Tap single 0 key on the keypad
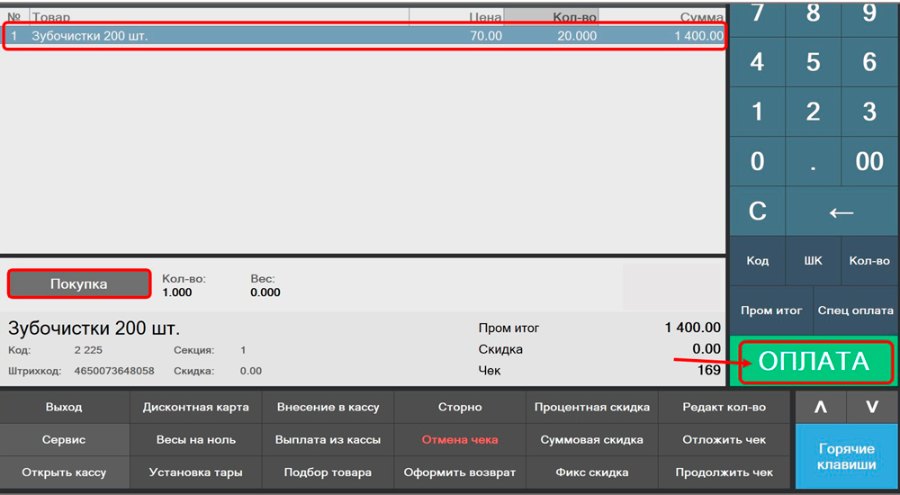 (757, 161)
